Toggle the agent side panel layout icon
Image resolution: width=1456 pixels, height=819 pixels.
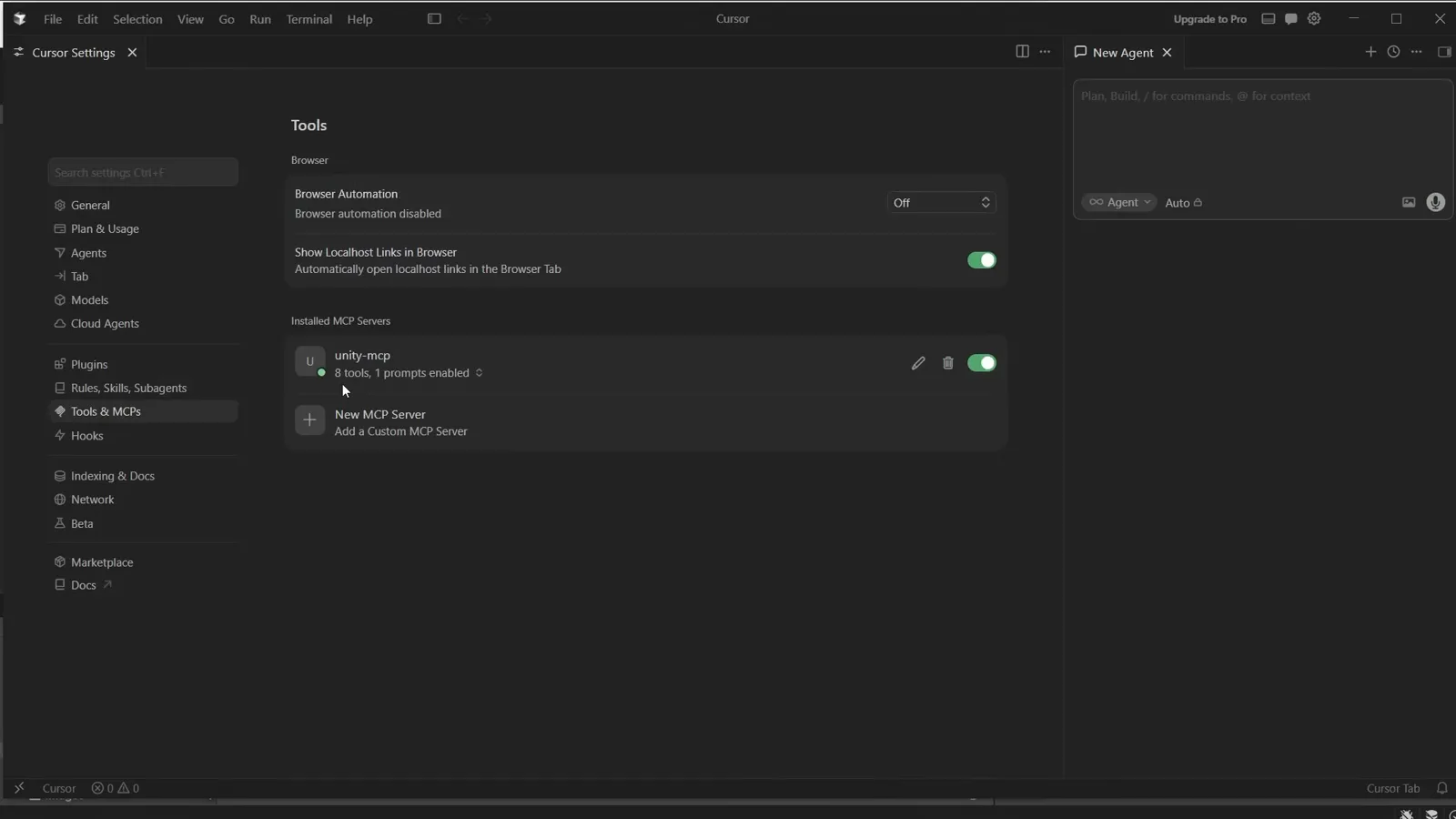1443,52
